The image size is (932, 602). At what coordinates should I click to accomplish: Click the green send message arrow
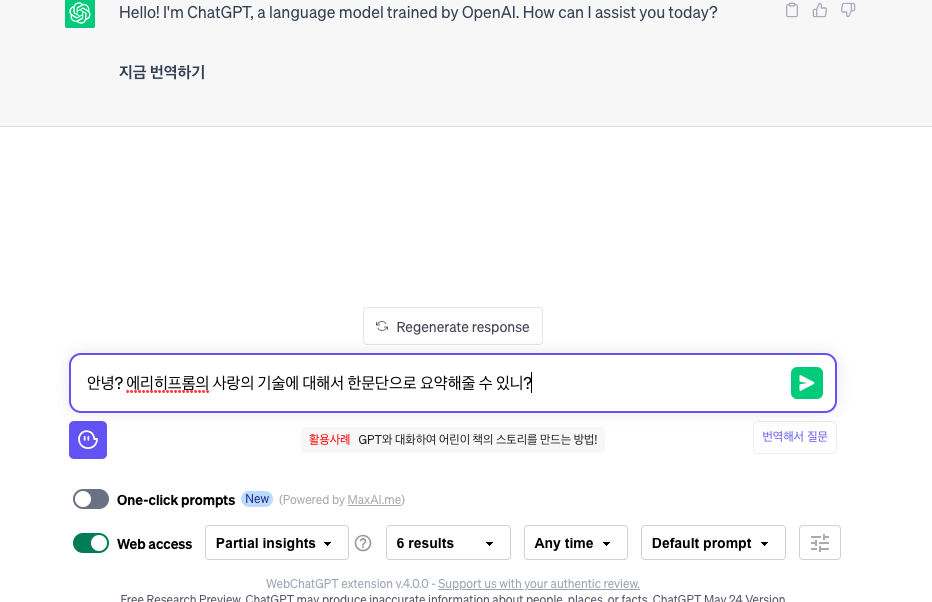807,383
